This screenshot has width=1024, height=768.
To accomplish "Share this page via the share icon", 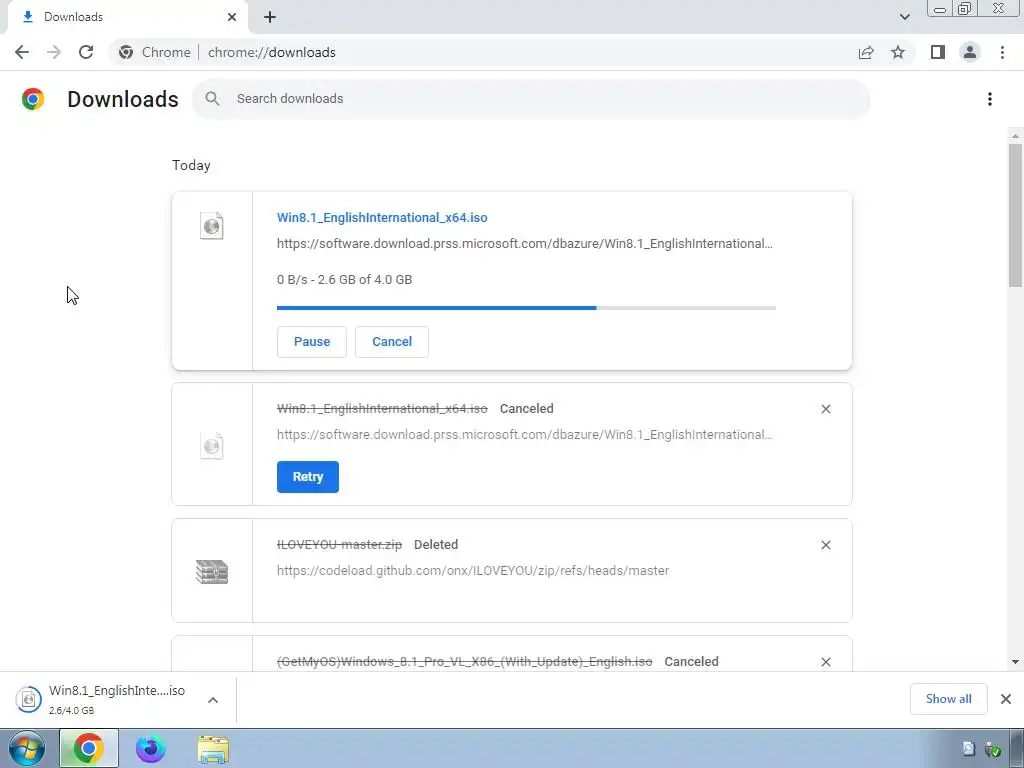I will tap(866, 52).
